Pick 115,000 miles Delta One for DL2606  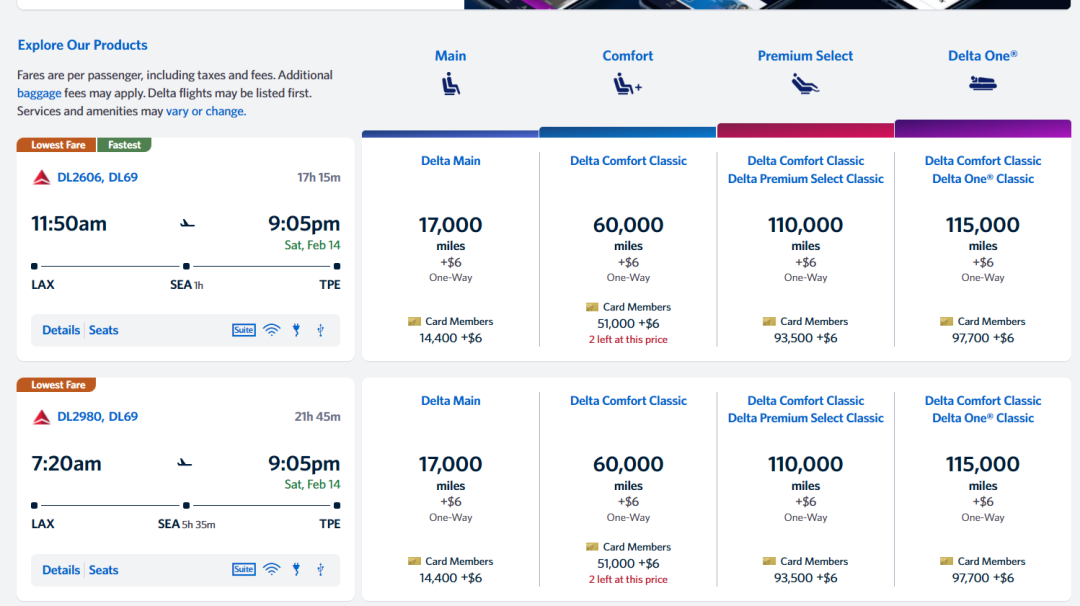click(x=982, y=226)
